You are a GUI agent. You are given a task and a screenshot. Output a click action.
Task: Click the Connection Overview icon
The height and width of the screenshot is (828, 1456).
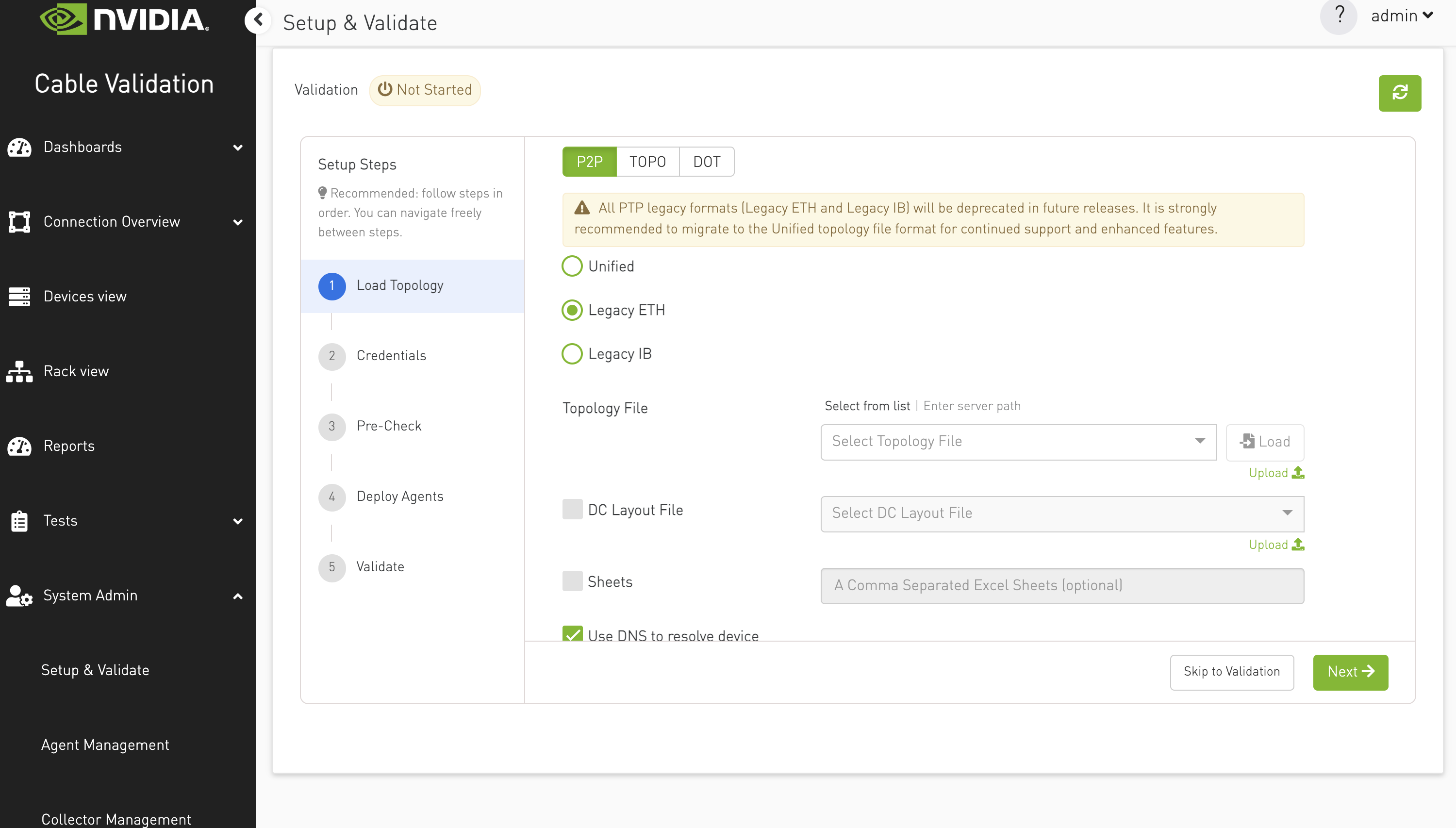coord(19,222)
